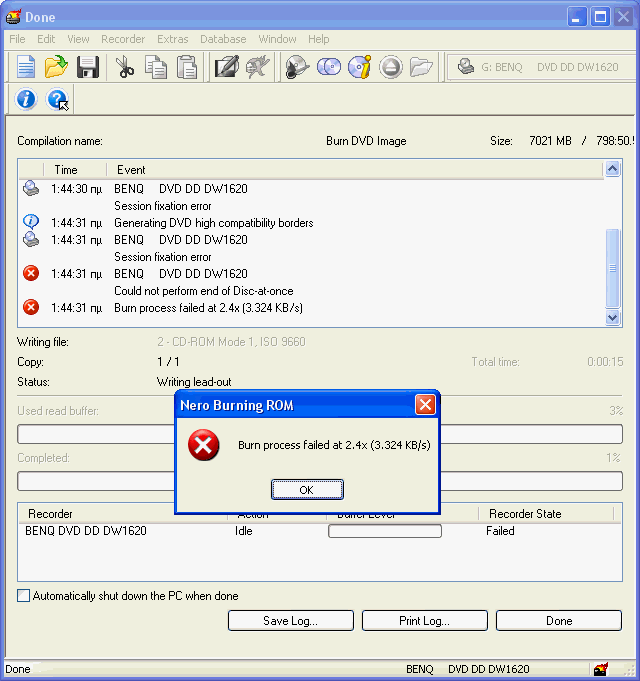Click event log scroll up arrow
This screenshot has width=640, height=681.
(x=613, y=170)
